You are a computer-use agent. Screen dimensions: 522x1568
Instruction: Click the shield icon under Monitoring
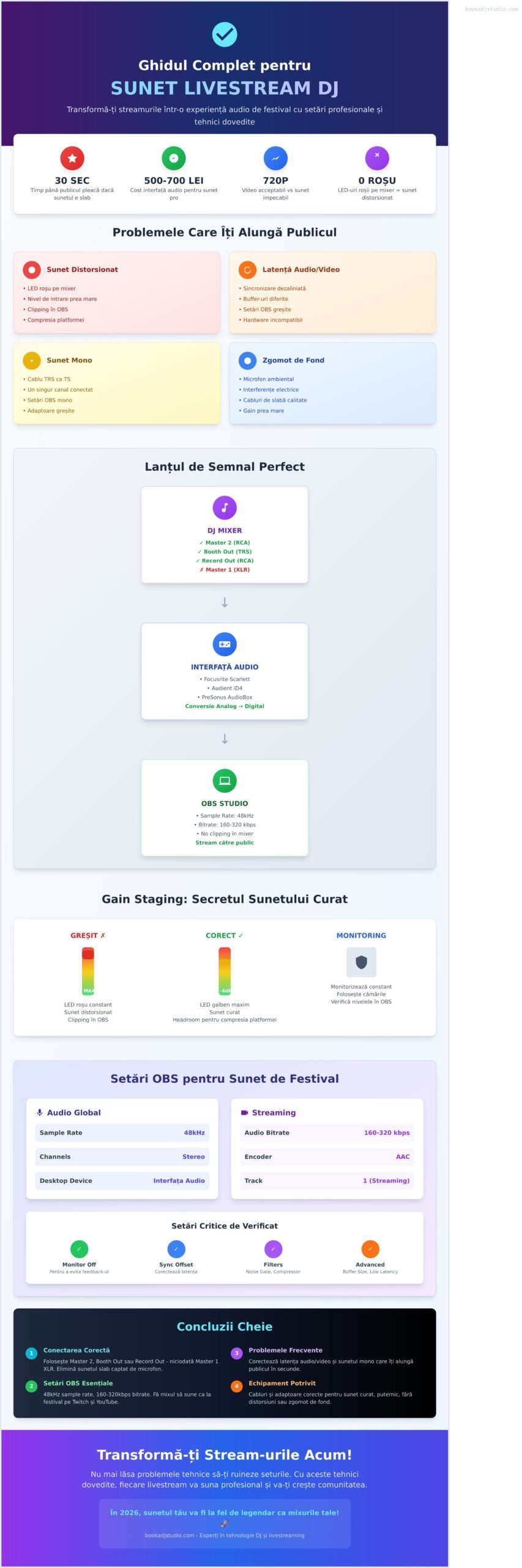tap(361, 962)
